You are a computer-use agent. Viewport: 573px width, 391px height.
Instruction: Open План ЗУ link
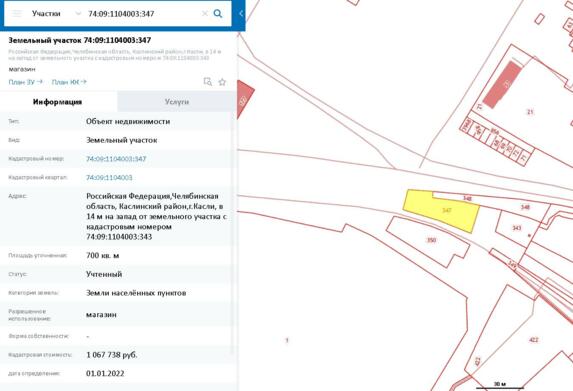(25, 82)
